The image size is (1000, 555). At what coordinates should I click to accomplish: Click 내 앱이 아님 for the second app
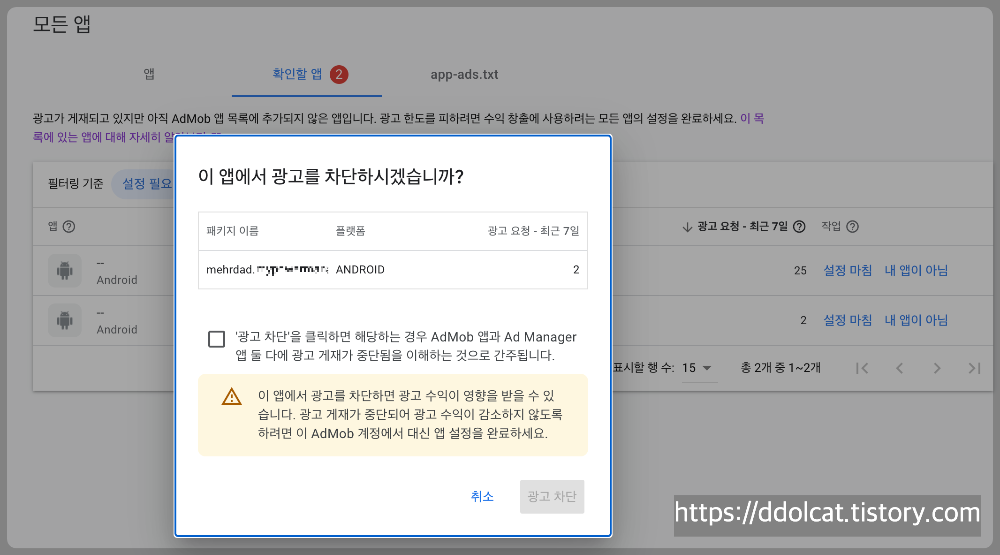[x=916, y=320]
